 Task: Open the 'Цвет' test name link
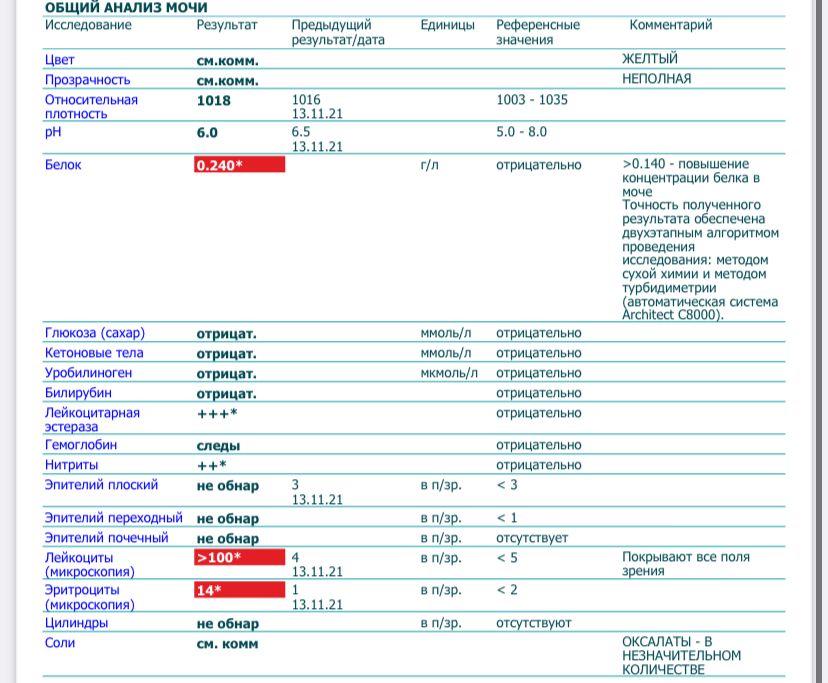pos(59,60)
